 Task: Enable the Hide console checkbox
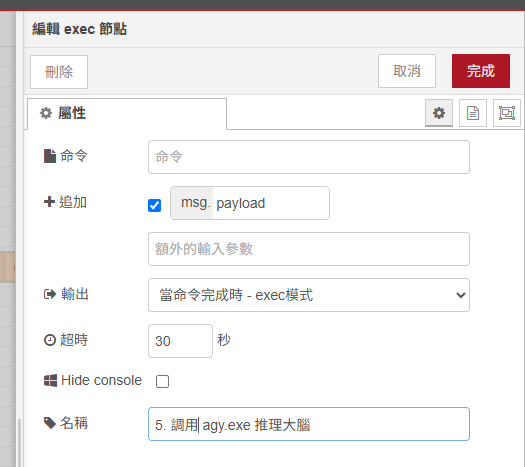(162, 381)
